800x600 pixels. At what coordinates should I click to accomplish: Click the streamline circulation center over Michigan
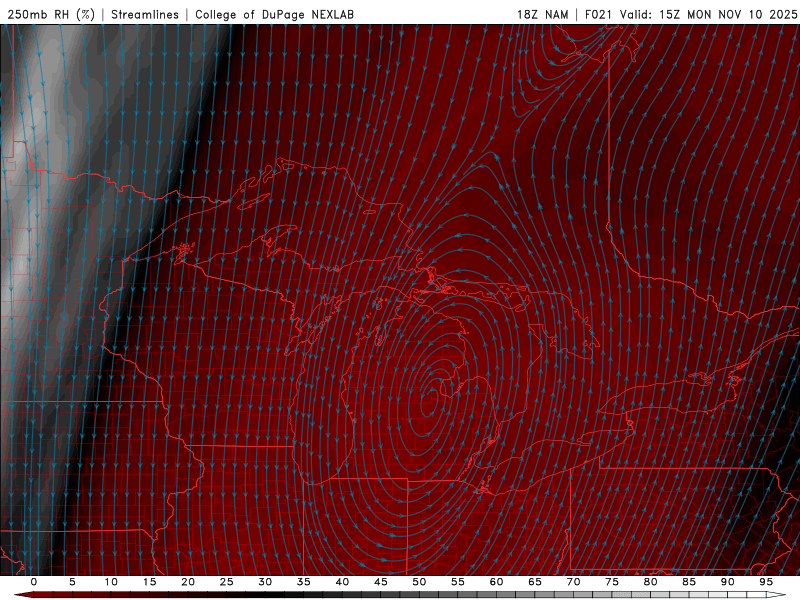point(430,401)
